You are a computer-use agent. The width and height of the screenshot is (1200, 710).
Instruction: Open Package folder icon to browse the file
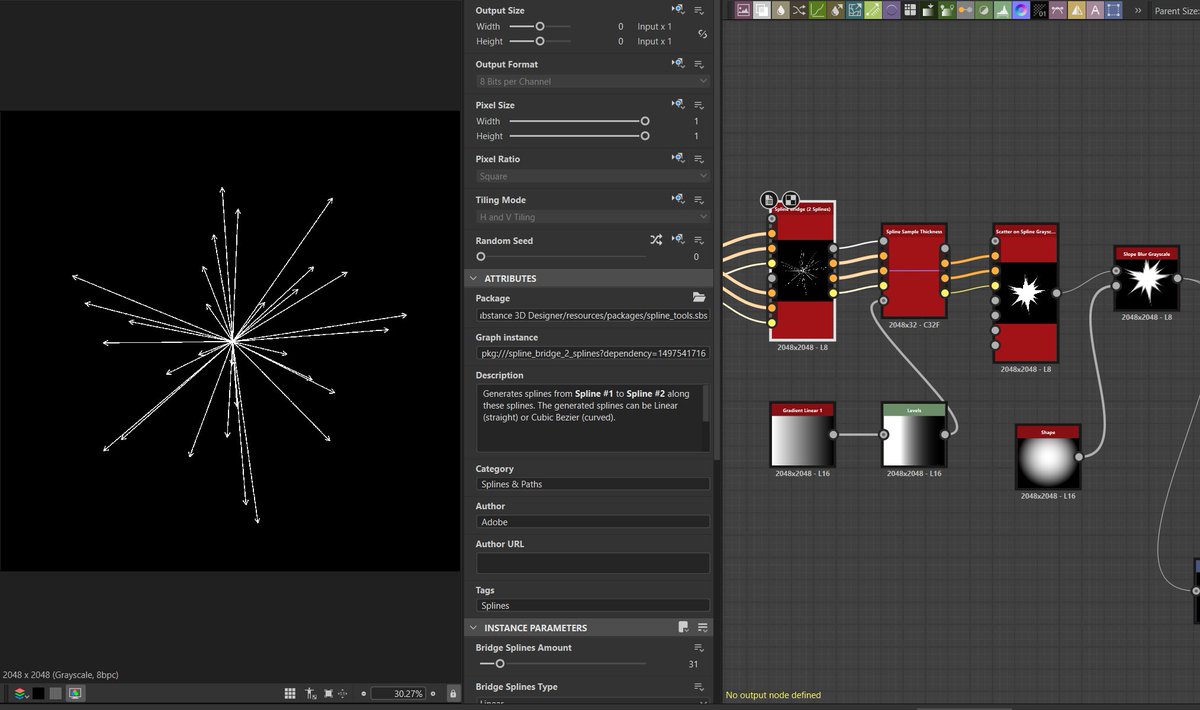tap(699, 298)
